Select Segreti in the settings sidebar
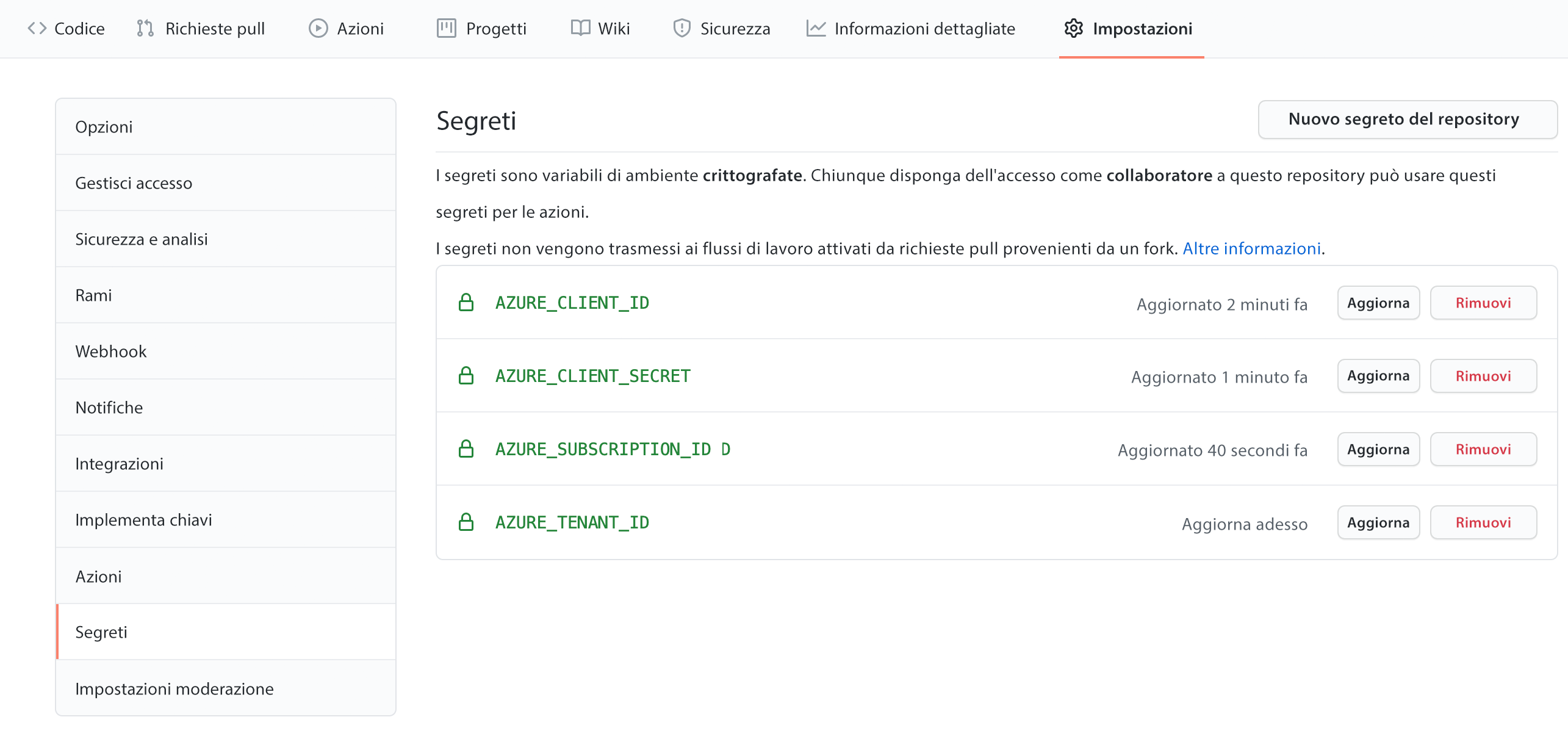 101,632
